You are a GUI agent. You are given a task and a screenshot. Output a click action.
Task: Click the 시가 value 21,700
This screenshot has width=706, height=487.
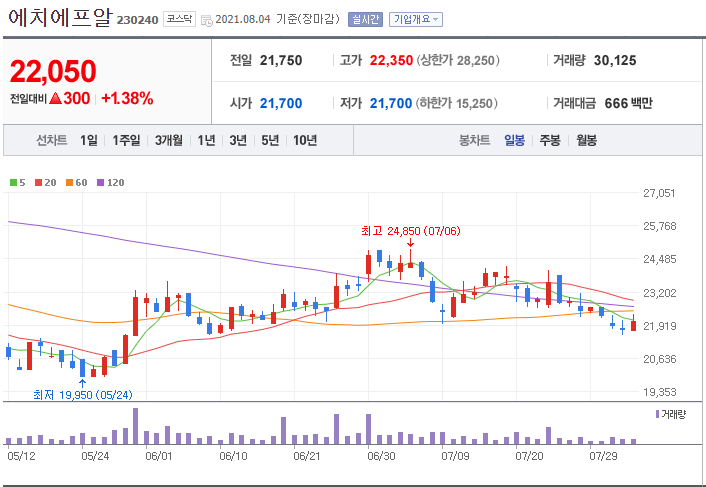click(281, 103)
